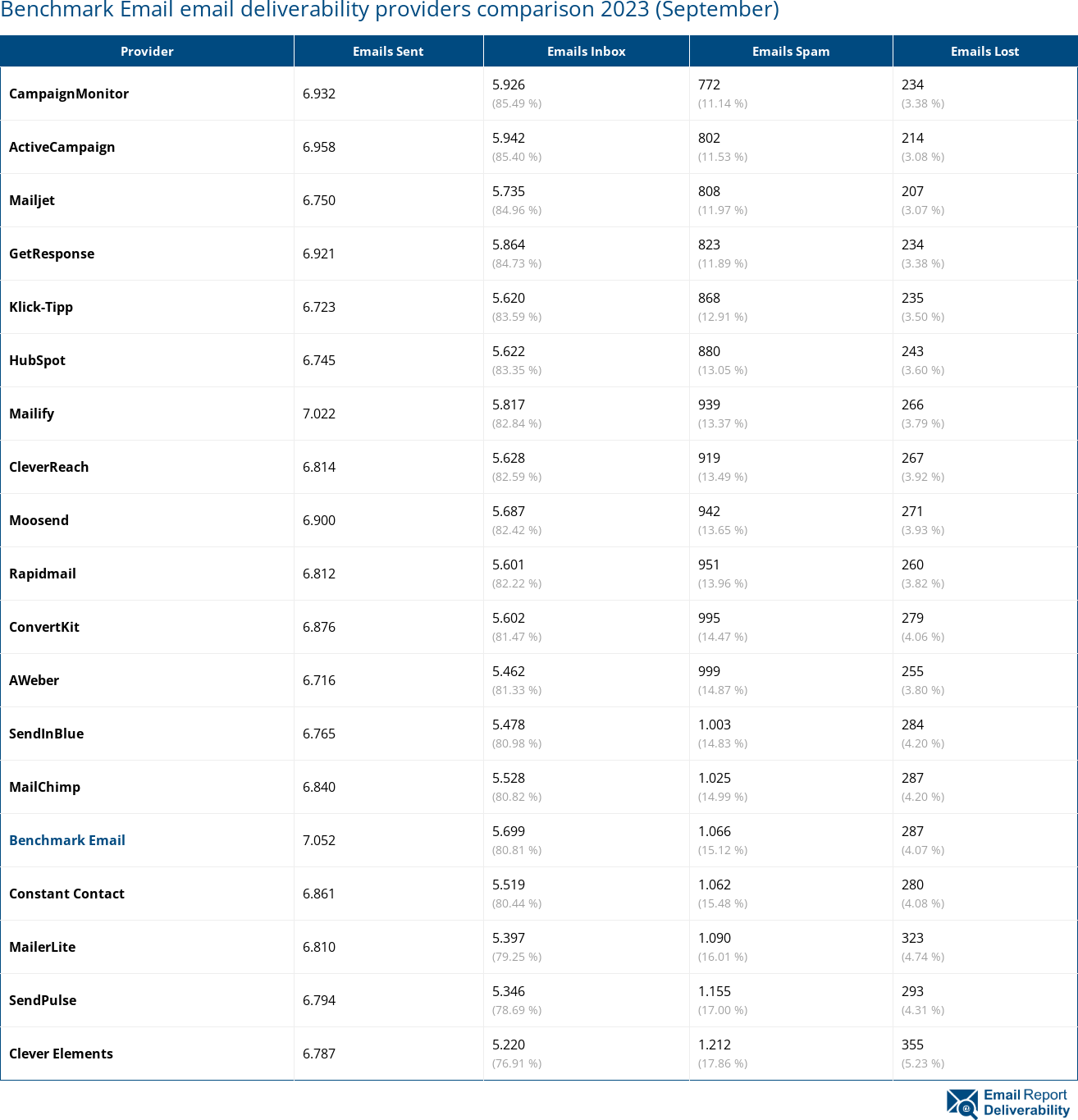The width and height of the screenshot is (1078, 1120).
Task: Click HubSpot's spam count 880
Action: tap(709, 351)
